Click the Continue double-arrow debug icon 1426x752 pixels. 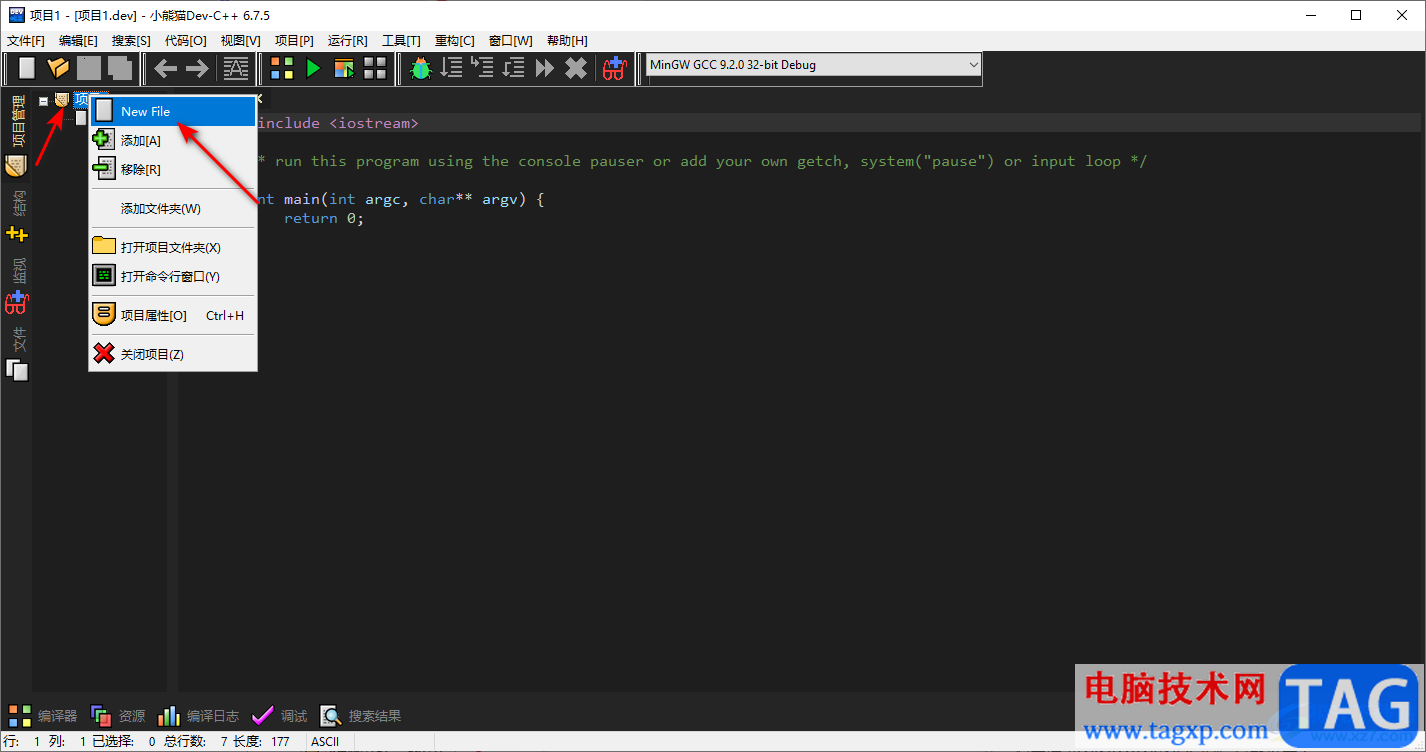[x=545, y=68]
